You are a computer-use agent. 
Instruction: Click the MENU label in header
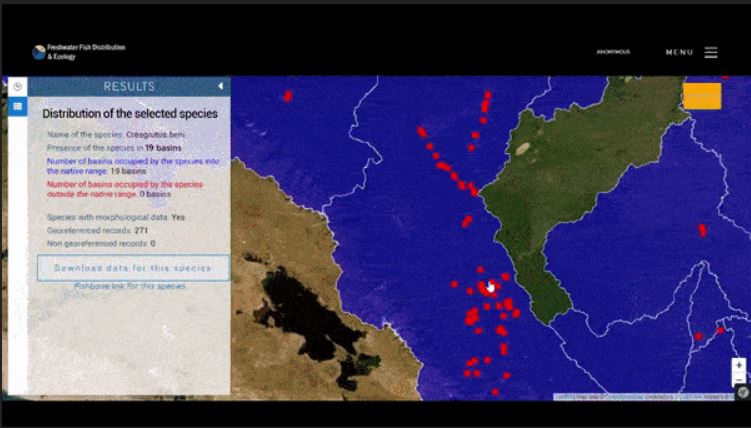point(679,52)
